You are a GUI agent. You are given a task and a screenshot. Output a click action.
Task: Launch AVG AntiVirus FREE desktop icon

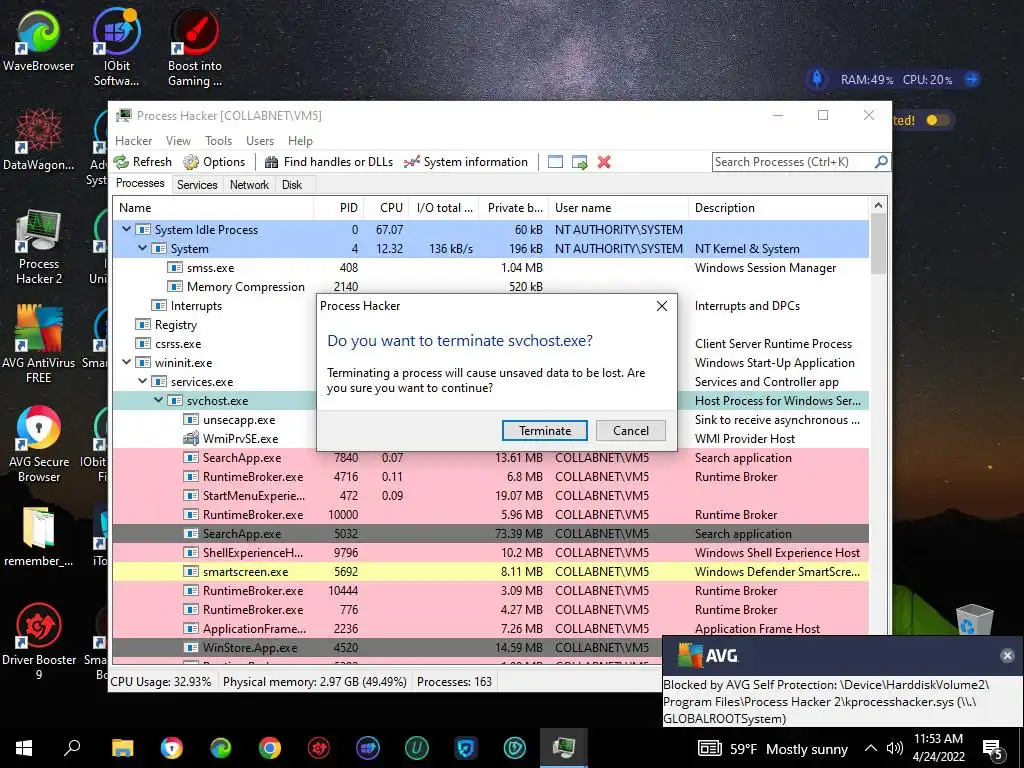(x=39, y=344)
